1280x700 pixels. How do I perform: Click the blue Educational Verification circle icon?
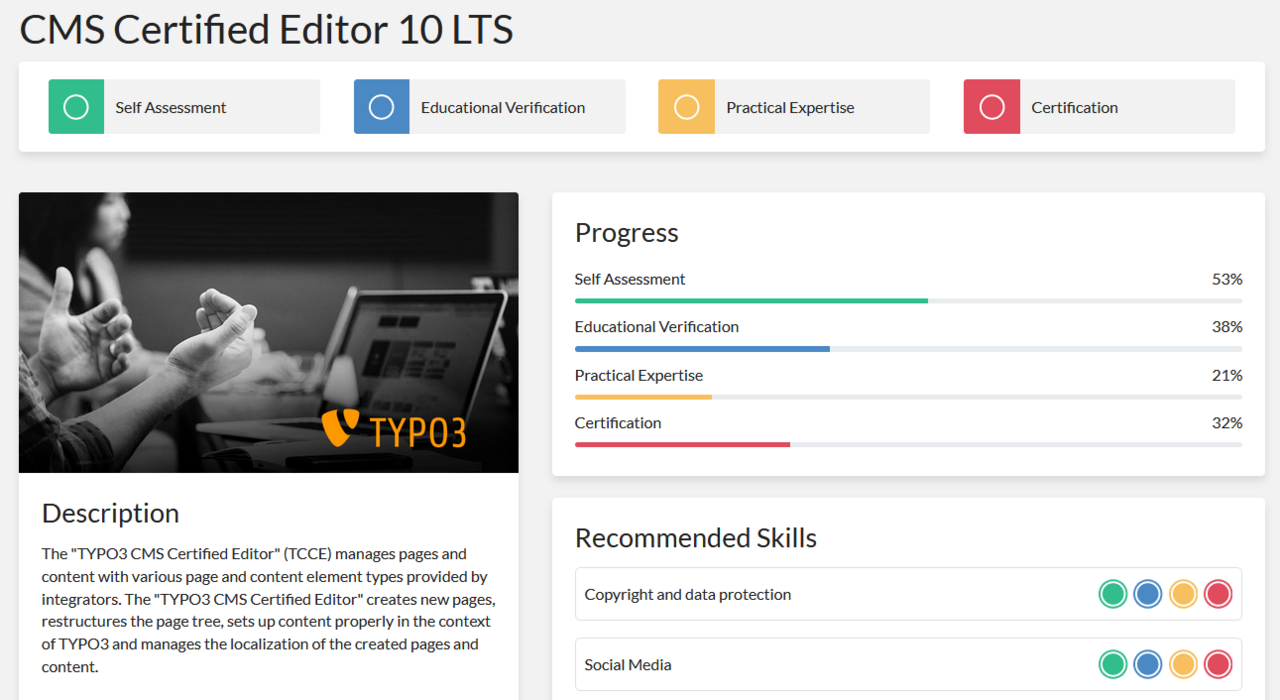pyautogui.click(x=381, y=107)
